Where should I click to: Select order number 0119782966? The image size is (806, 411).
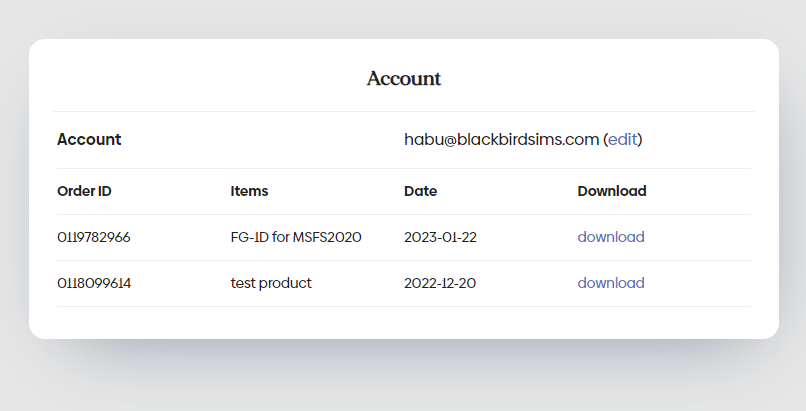[x=94, y=237]
